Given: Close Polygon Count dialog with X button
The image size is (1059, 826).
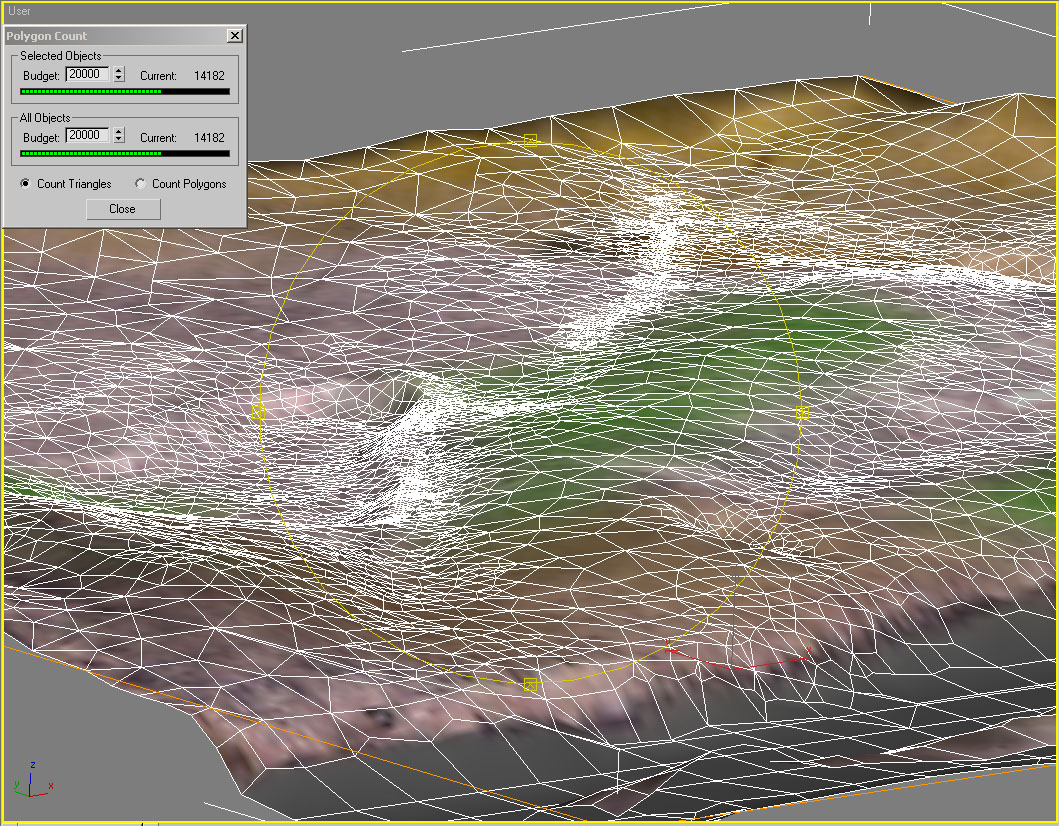Looking at the screenshot, I should coord(234,36).
